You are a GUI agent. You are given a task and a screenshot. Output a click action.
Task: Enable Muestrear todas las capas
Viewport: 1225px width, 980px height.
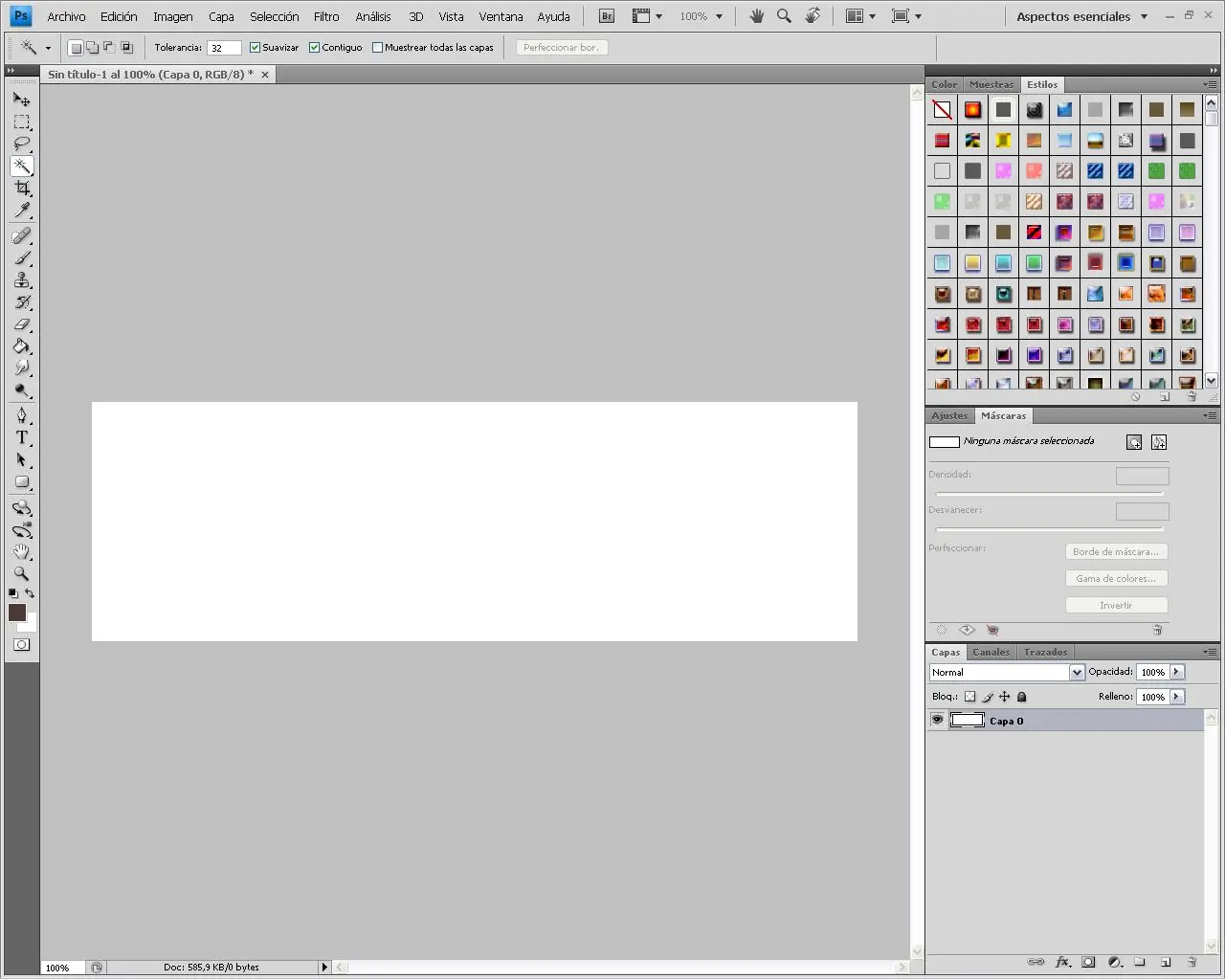pos(377,48)
